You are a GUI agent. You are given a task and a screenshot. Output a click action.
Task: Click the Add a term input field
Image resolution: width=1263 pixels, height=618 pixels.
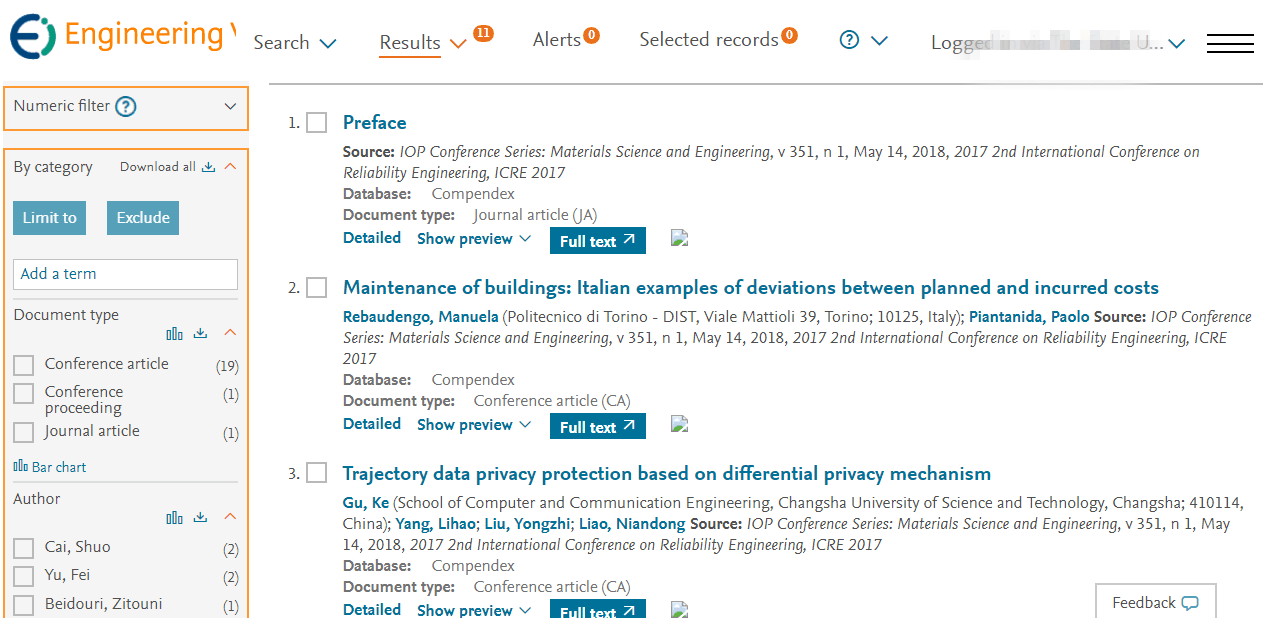point(125,274)
